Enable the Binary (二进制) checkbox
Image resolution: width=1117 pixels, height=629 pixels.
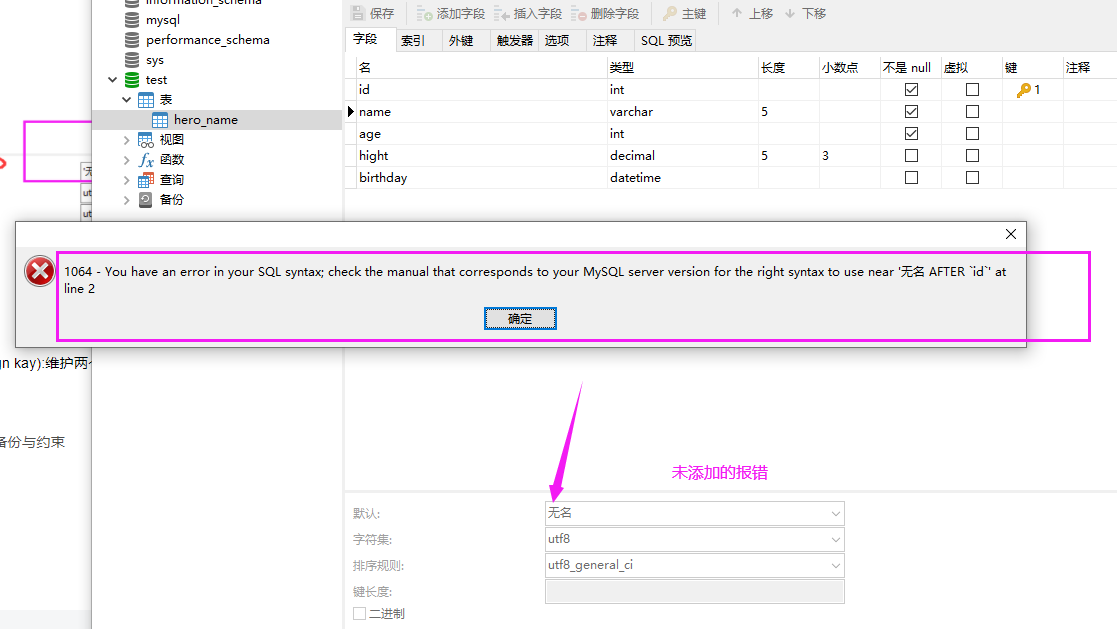coord(360,613)
